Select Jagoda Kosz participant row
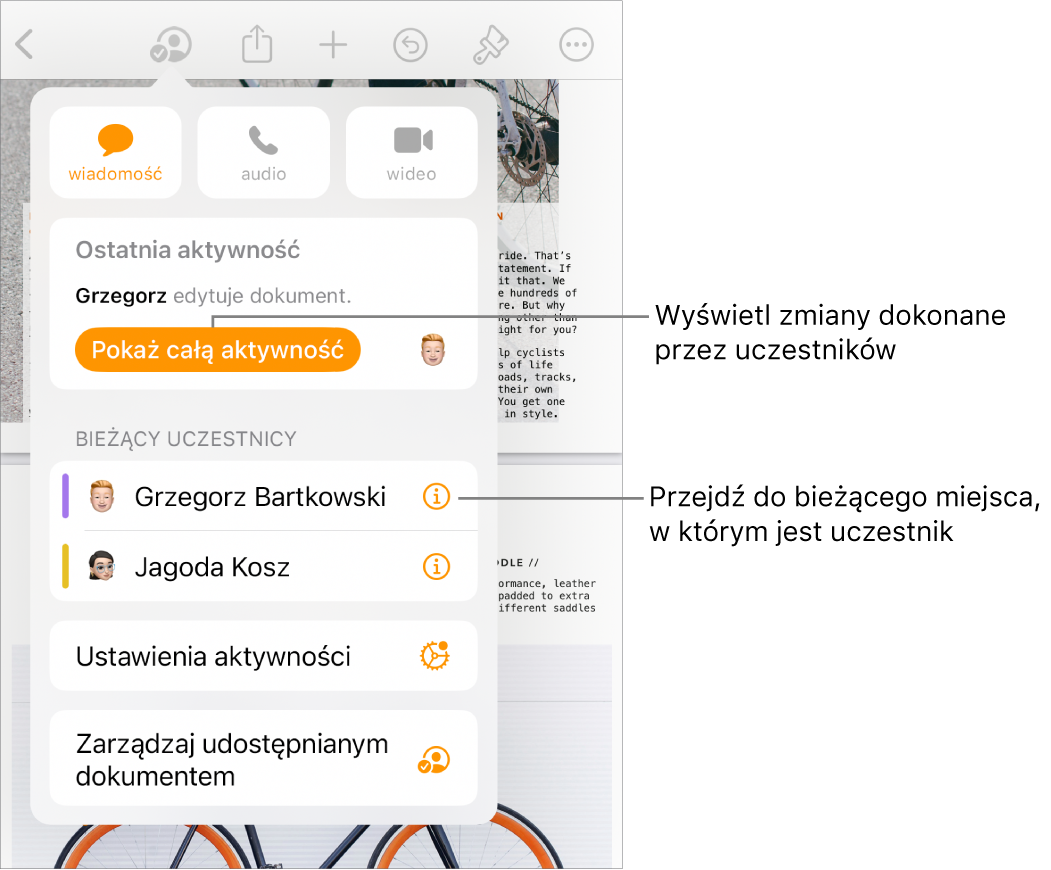The width and height of the screenshot is (1051, 870). point(263,567)
